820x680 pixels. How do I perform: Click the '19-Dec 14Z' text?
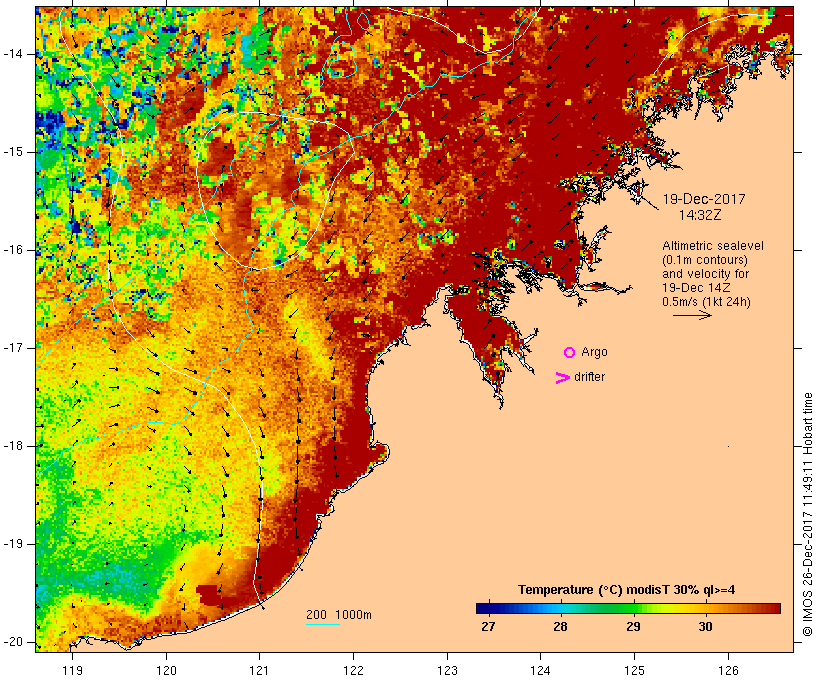pos(697,288)
